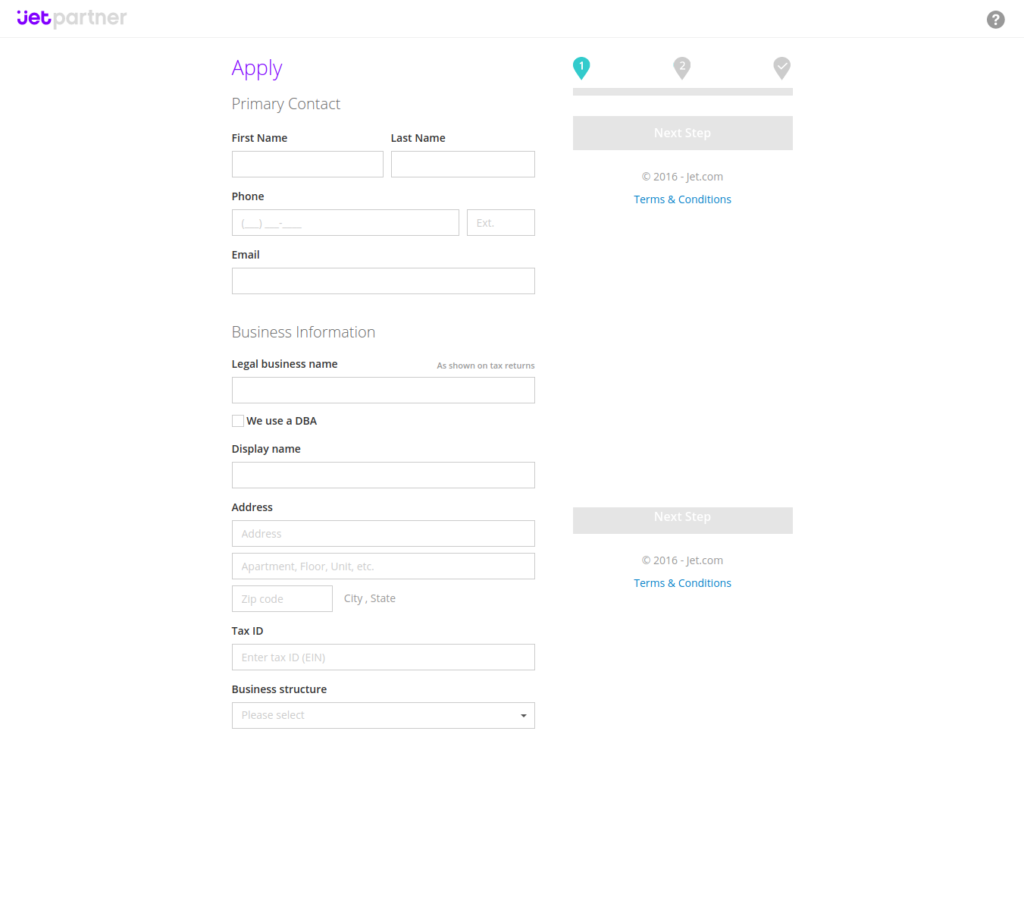The image size is (1024, 910).
Task: Open the lower Terms & Conditions link
Action: pyautogui.click(x=682, y=583)
